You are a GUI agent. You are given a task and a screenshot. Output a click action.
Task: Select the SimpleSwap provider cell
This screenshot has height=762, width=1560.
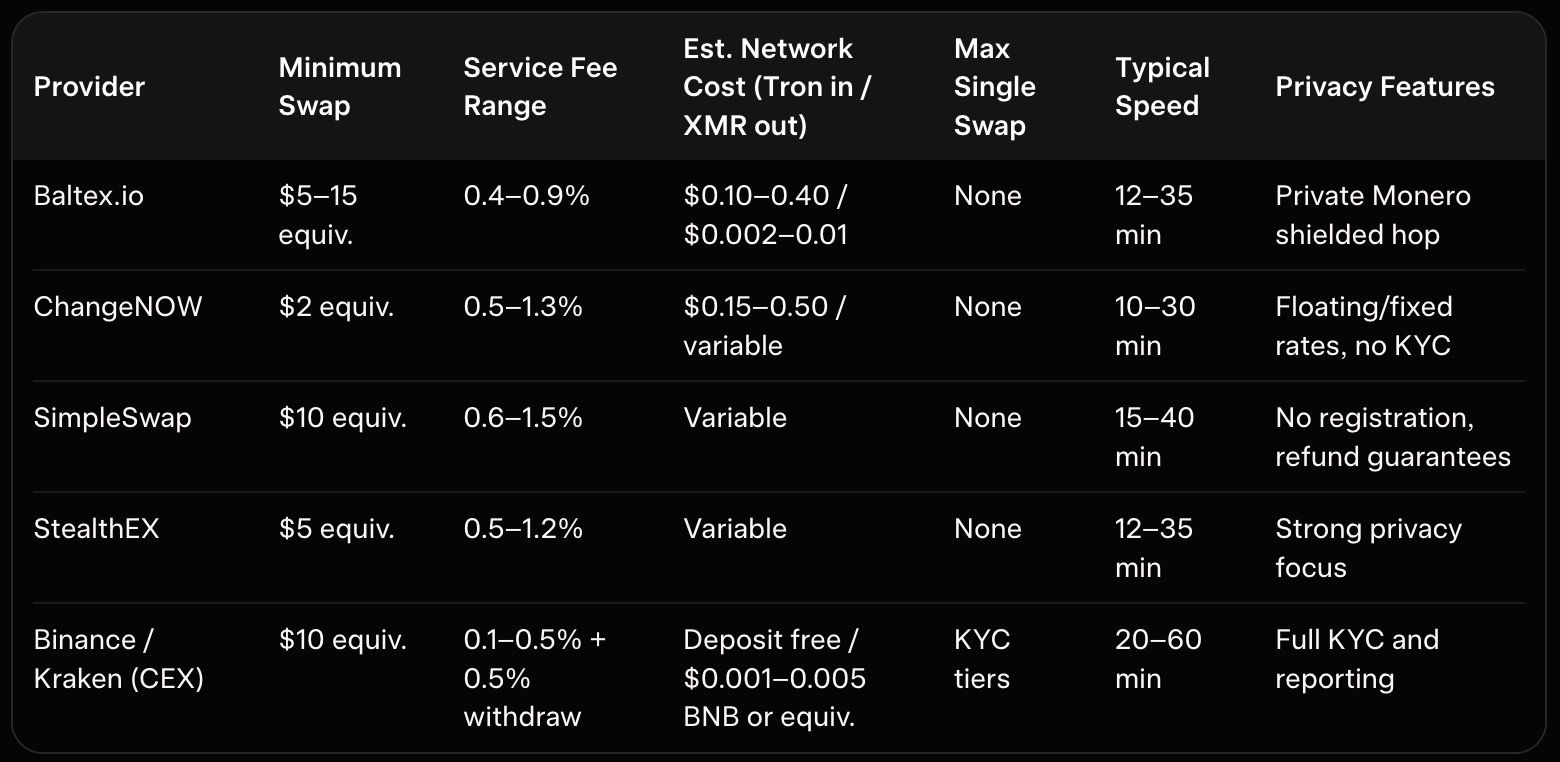click(112, 418)
